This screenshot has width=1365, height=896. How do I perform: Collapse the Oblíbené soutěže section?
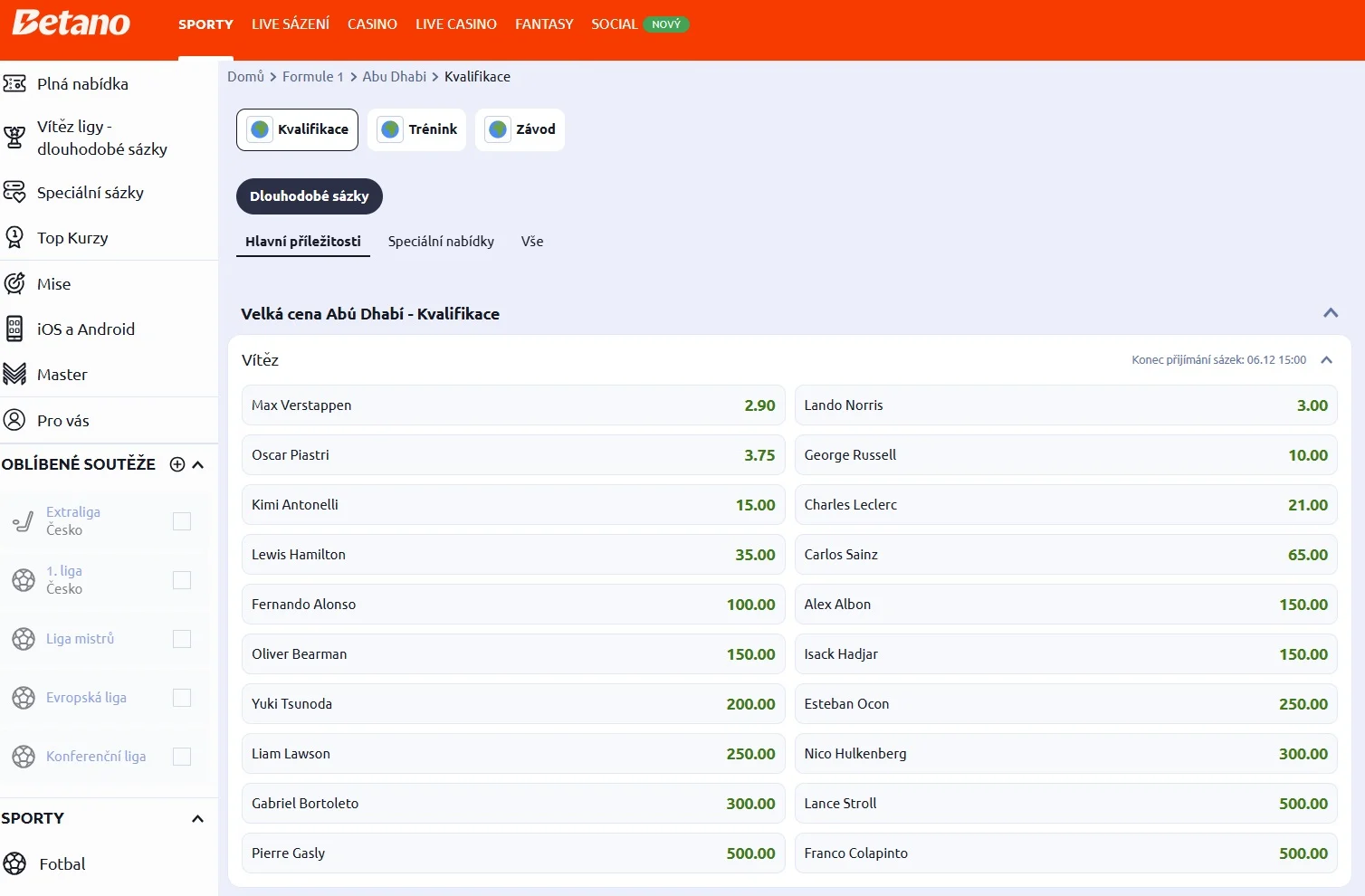point(198,464)
